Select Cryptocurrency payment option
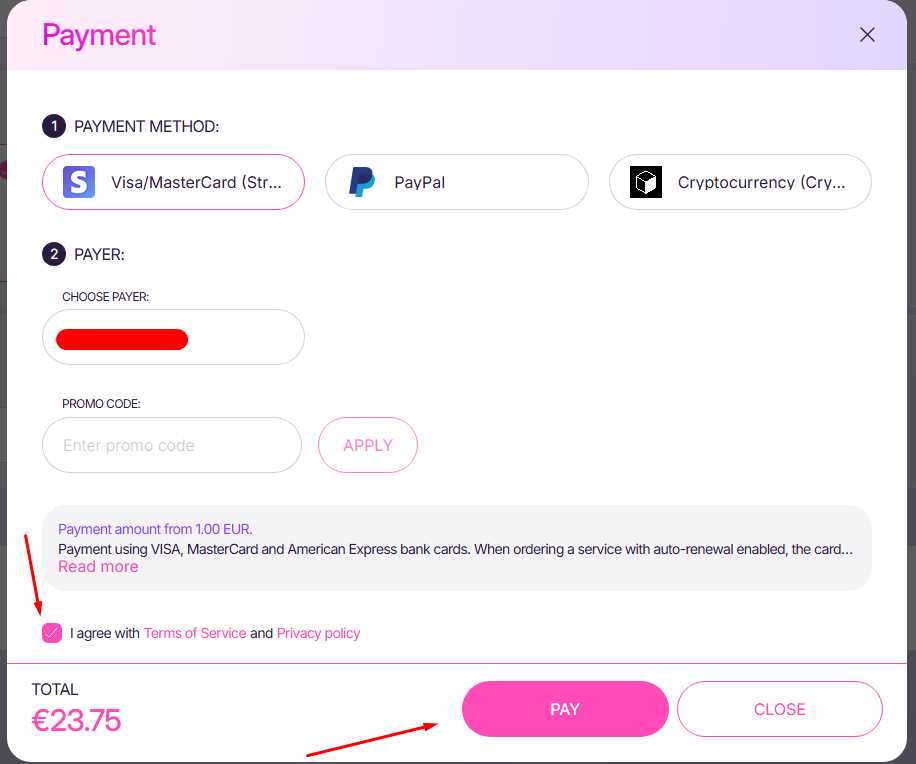Viewport: 916px width, 764px height. coord(740,182)
